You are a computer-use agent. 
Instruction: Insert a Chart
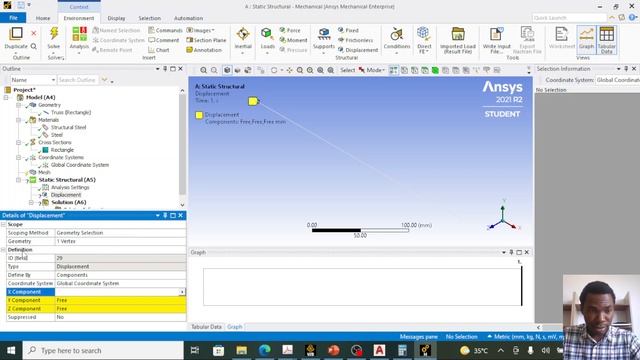coord(159,50)
